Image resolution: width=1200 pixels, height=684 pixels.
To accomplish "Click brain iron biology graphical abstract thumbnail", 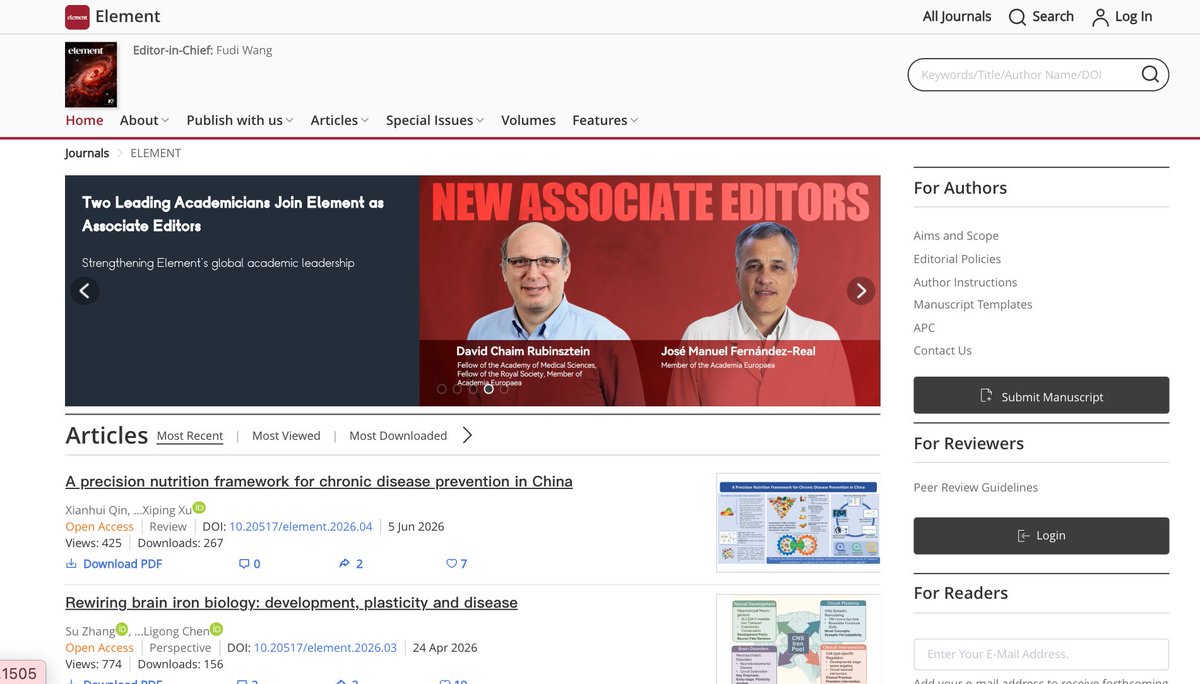I will coord(798,639).
